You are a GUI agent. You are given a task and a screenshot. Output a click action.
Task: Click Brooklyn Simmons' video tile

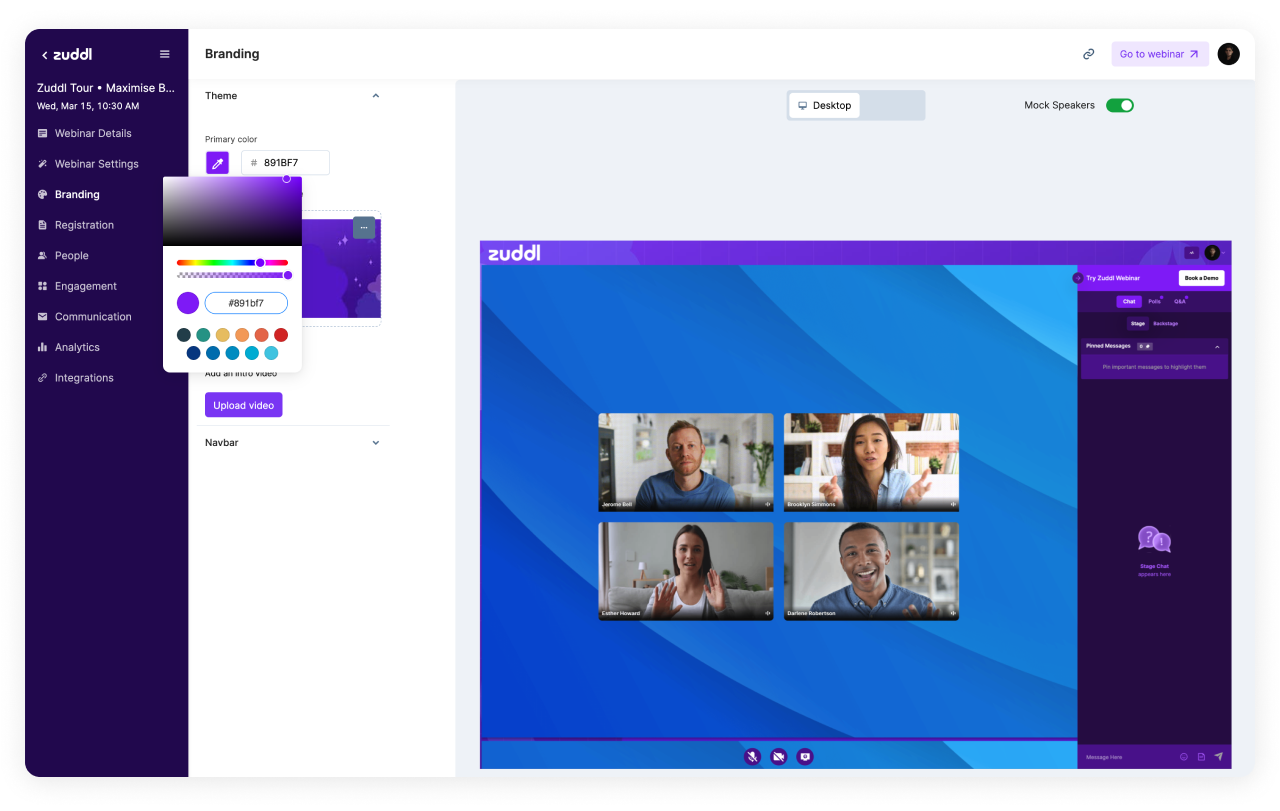click(x=871, y=462)
